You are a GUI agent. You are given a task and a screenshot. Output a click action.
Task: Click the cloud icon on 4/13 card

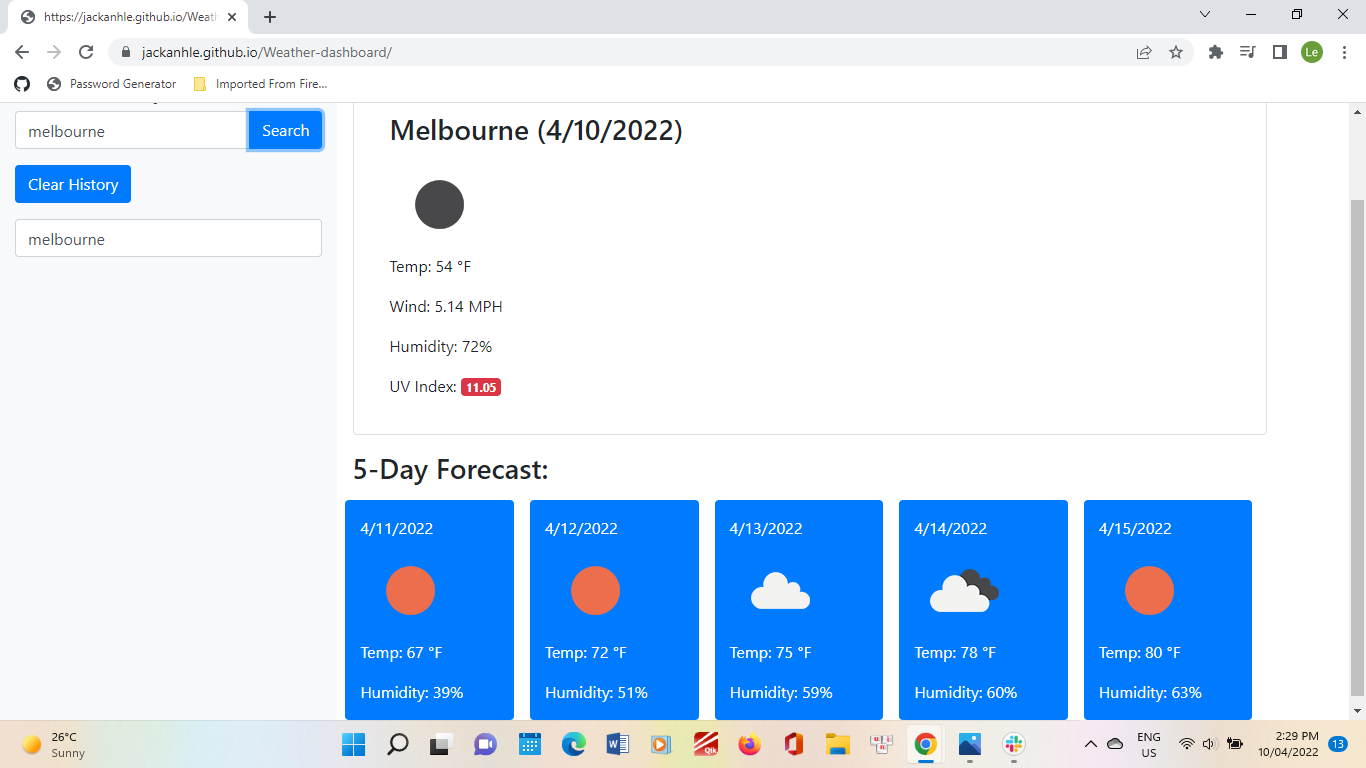tap(780, 591)
